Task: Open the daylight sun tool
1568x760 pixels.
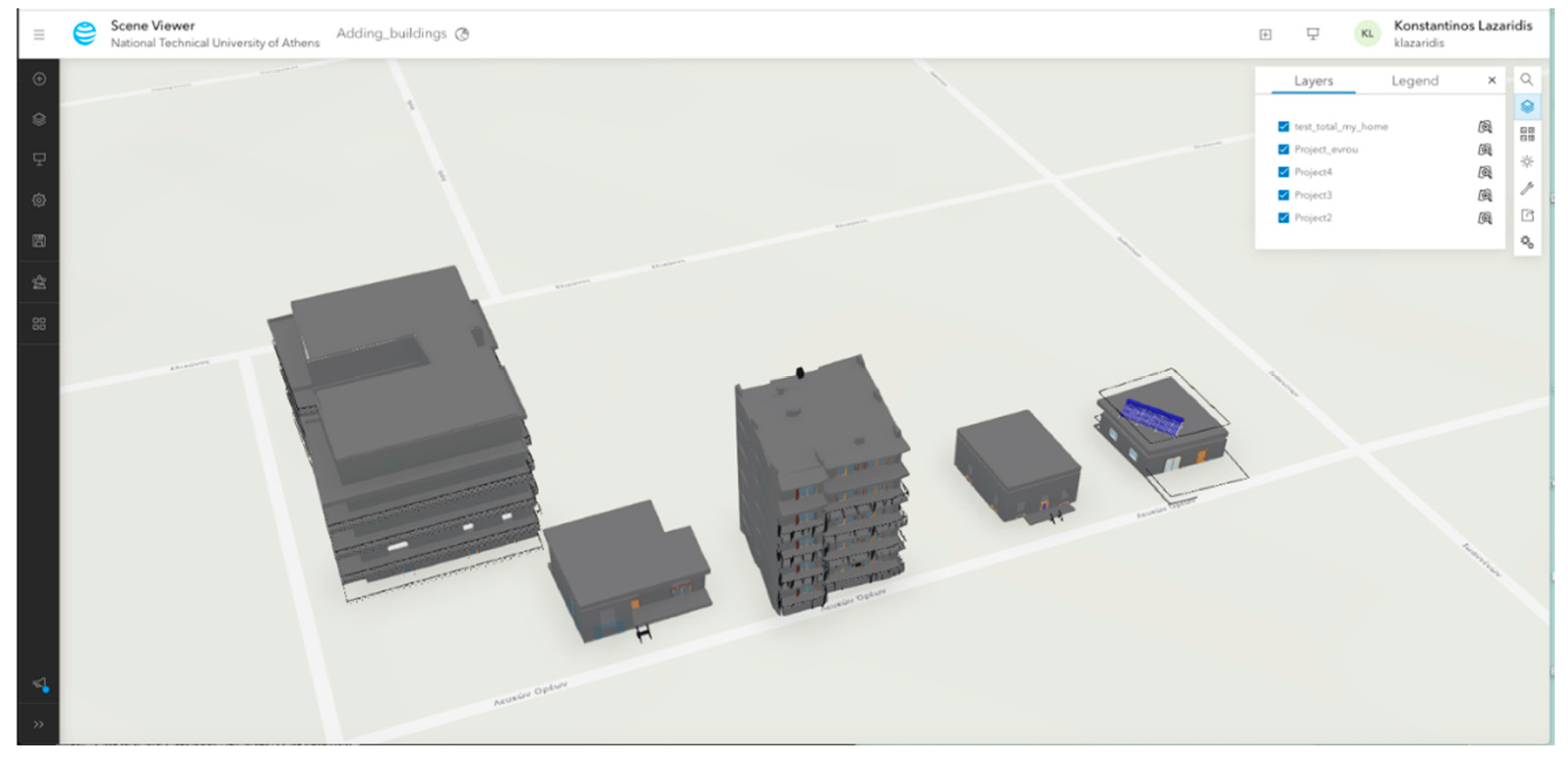Action: (x=1527, y=161)
